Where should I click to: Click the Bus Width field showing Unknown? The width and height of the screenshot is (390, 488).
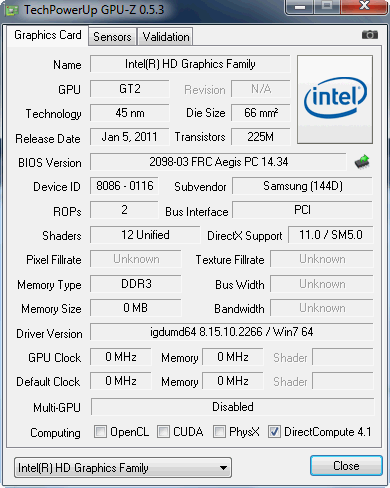322,284
